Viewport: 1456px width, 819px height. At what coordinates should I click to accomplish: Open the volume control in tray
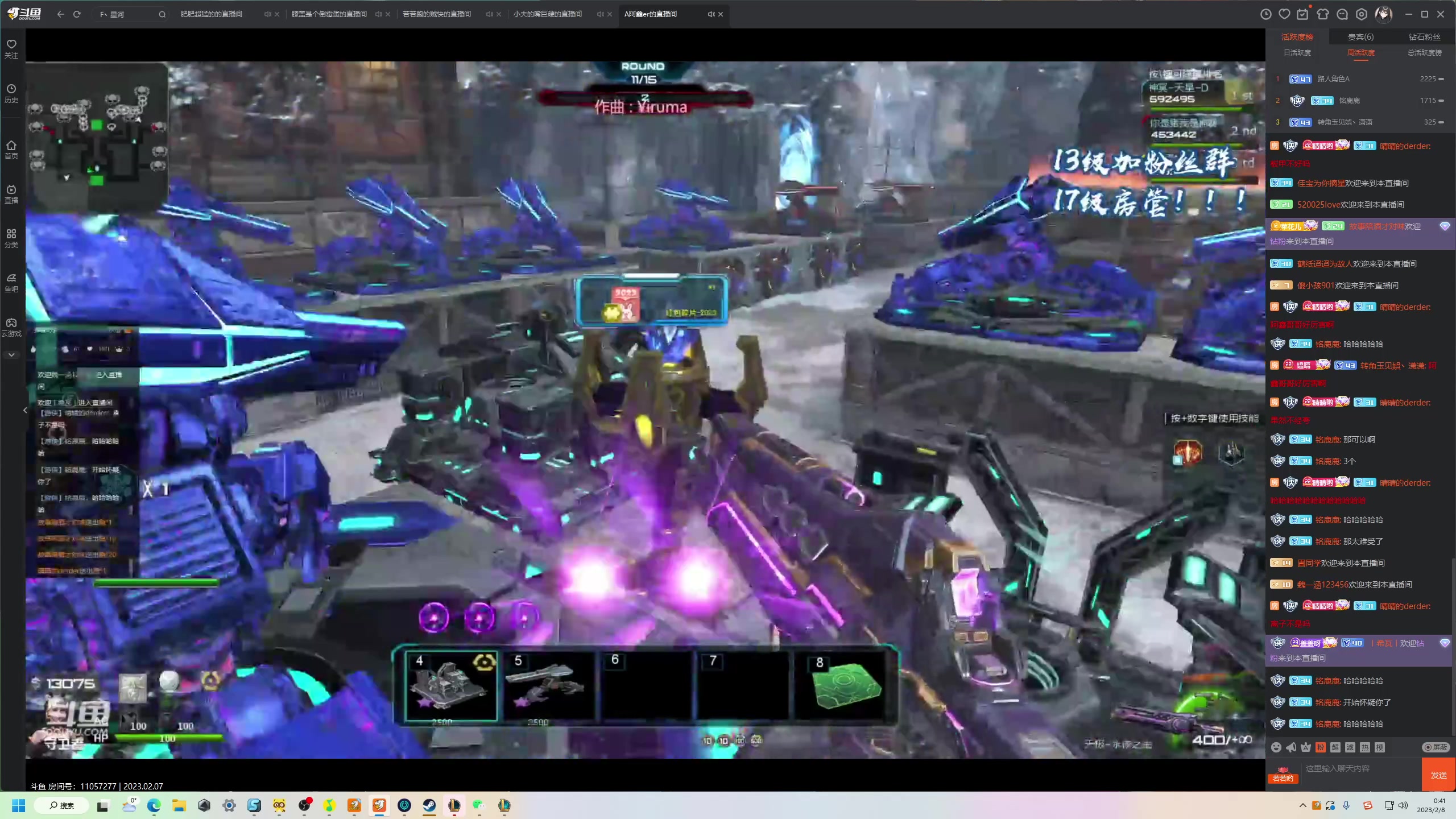pyautogui.click(x=1403, y=805)
